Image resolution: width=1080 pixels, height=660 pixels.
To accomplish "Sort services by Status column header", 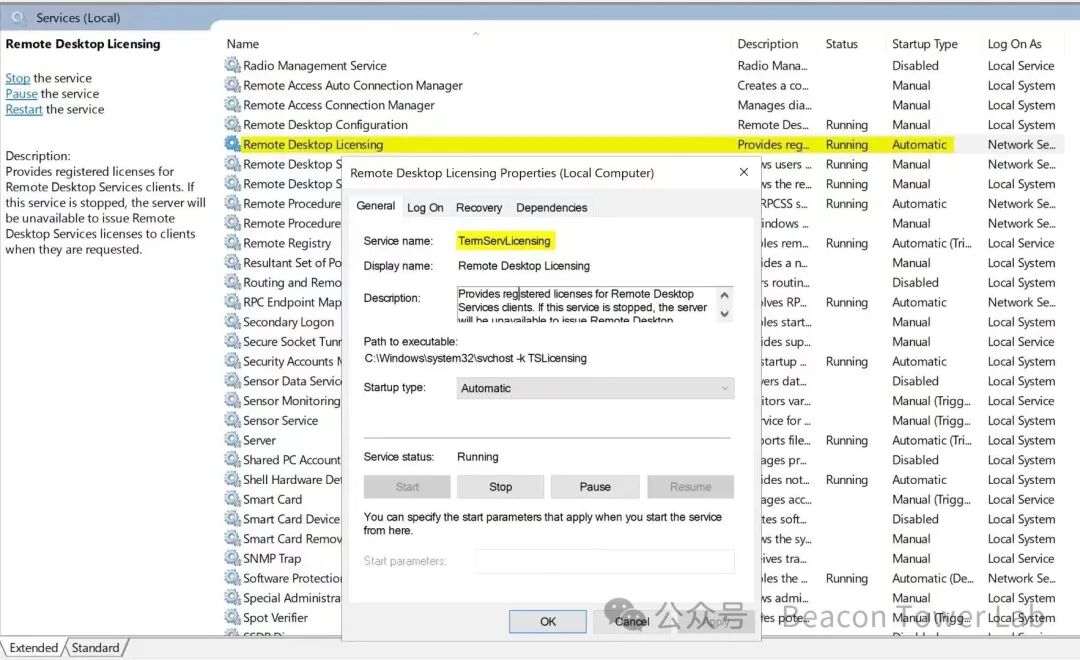I will point(842,43).
